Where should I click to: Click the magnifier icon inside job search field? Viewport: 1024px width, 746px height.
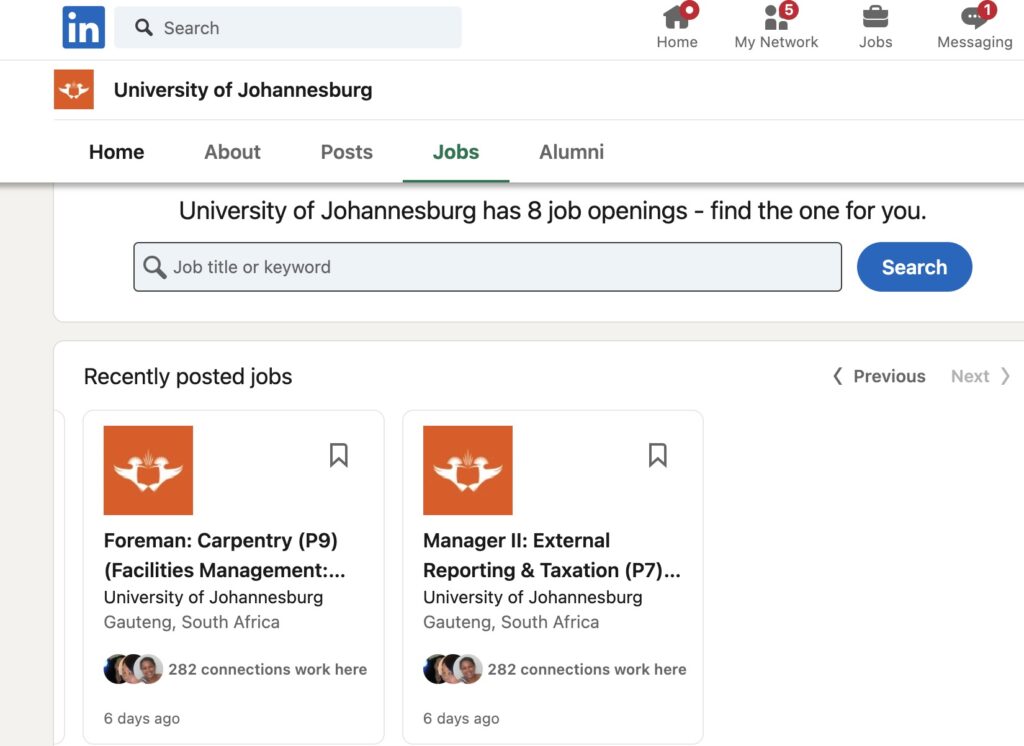point(155,267)
